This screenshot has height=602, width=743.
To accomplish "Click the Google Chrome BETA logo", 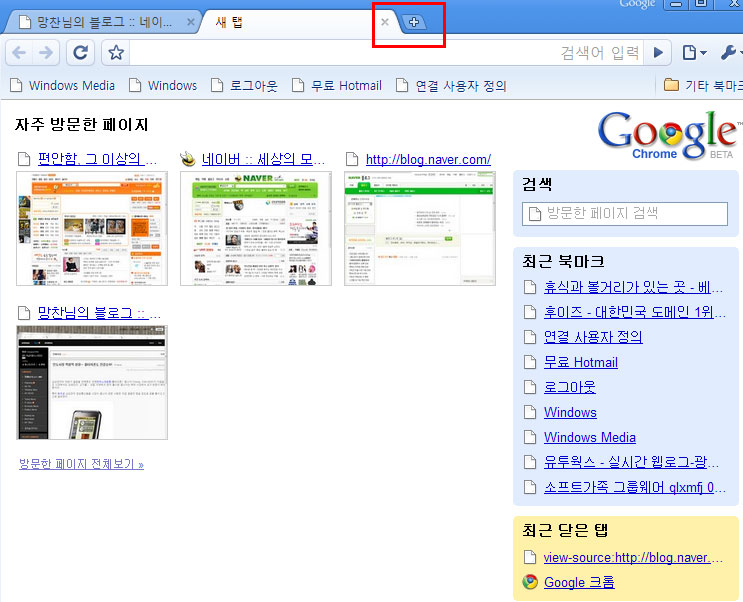I will pyautogui.click(x=669, y=136).
